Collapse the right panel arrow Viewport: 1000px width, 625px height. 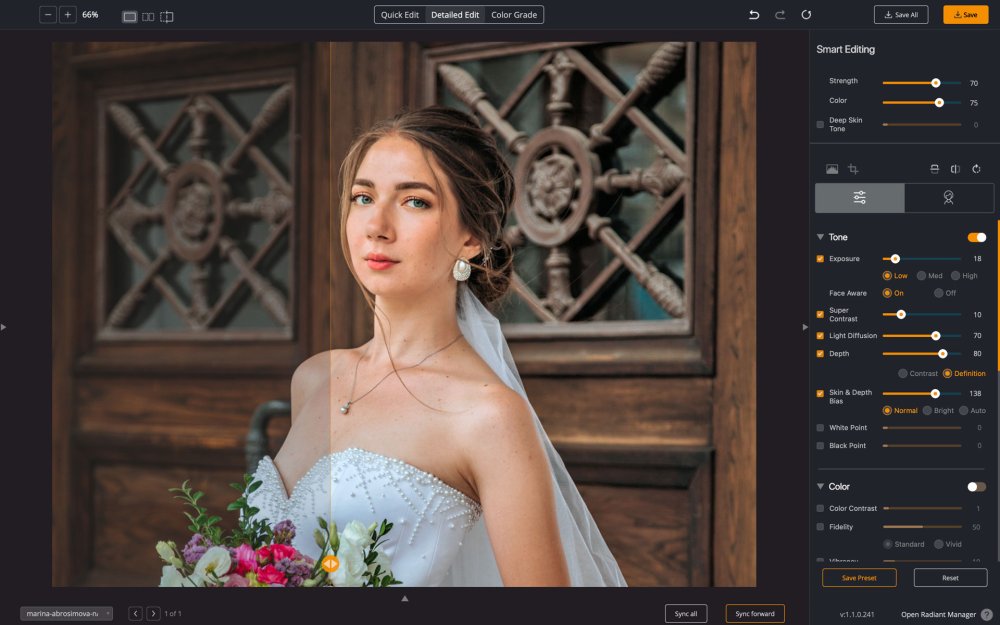[805, 327]
